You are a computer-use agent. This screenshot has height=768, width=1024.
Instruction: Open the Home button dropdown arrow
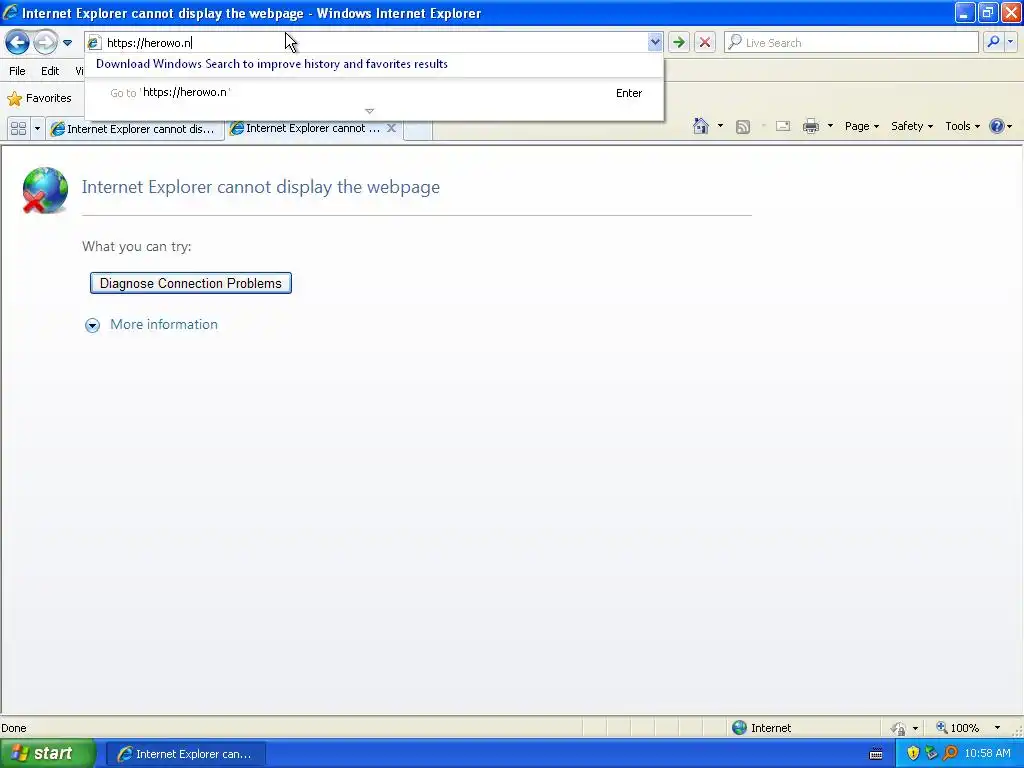coord(720,126)
